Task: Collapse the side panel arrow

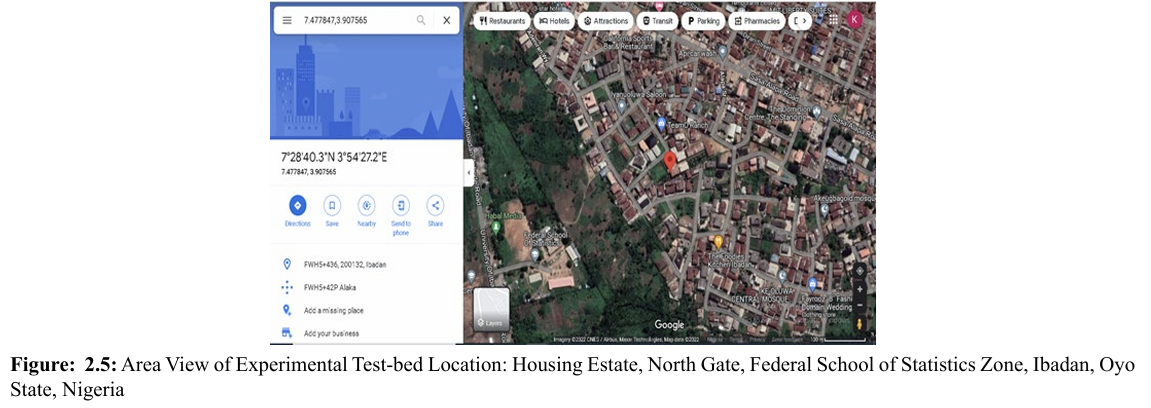Action: 468,173
